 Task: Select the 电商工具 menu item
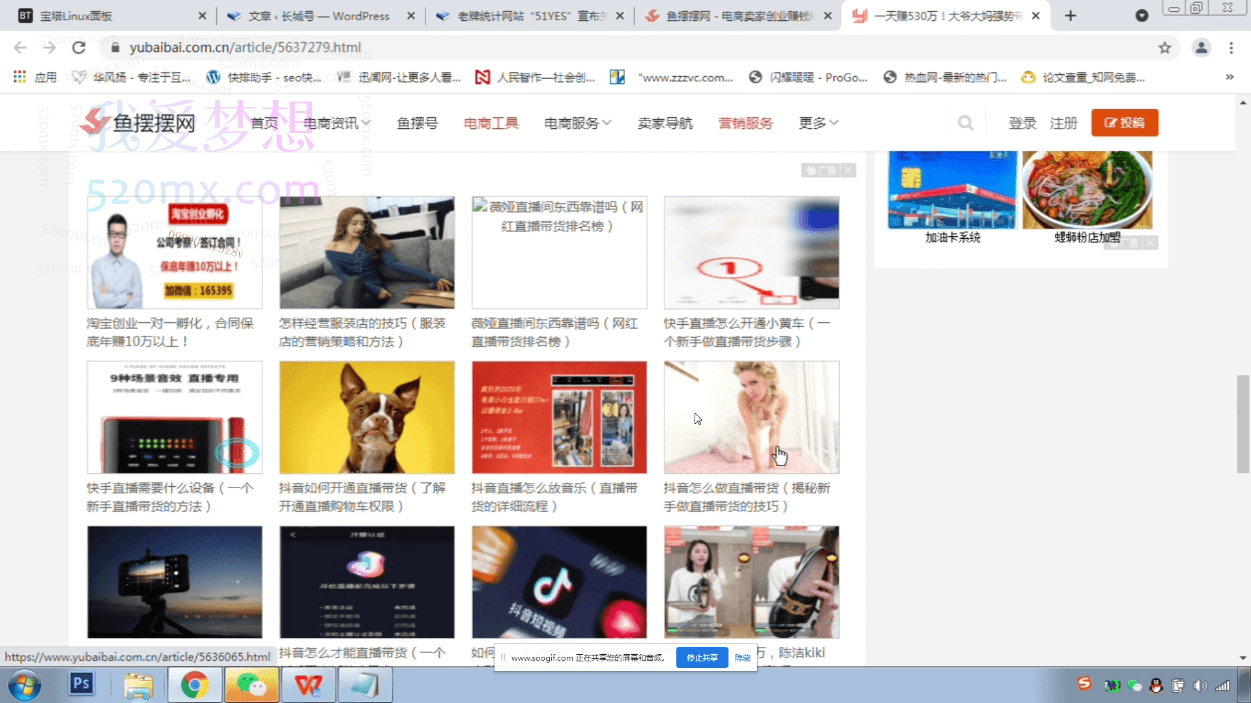pos(490,122)
